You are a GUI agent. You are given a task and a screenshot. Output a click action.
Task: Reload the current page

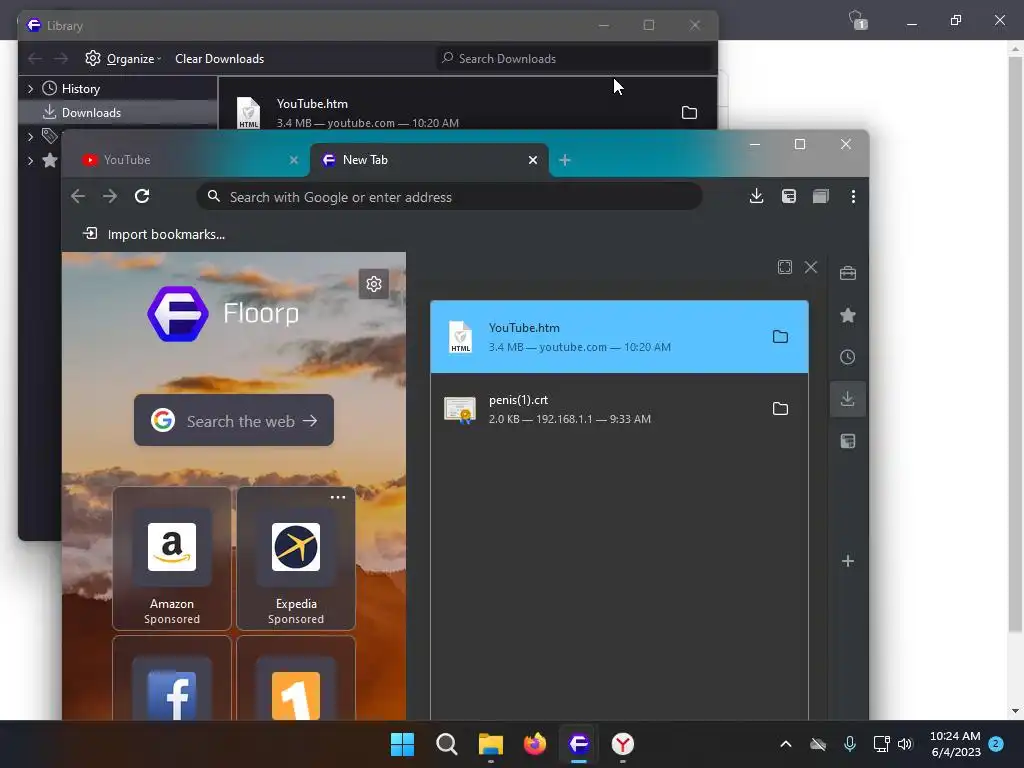[142, 196]
